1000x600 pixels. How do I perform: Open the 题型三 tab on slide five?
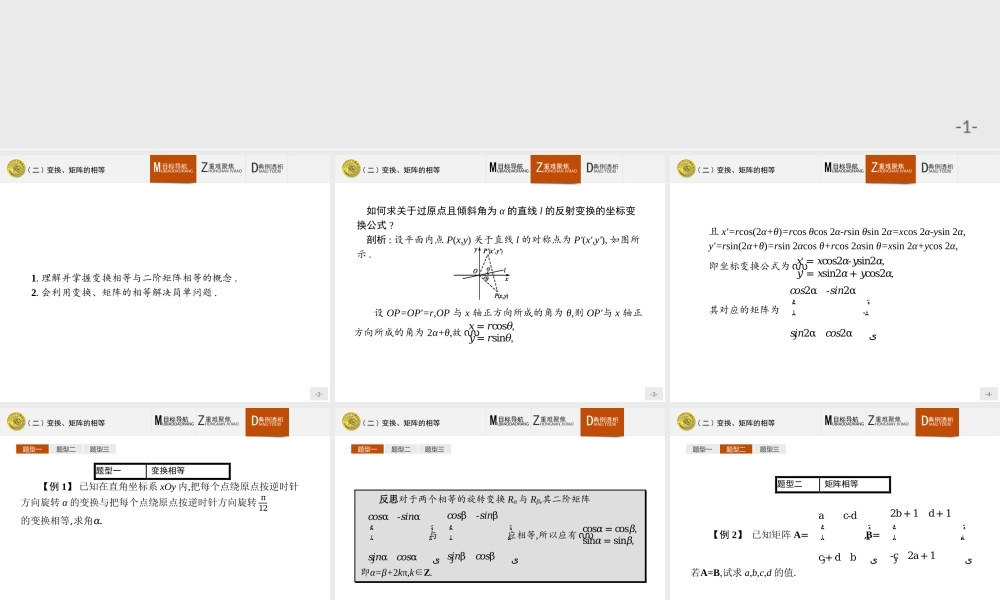(x=433, y=448)
